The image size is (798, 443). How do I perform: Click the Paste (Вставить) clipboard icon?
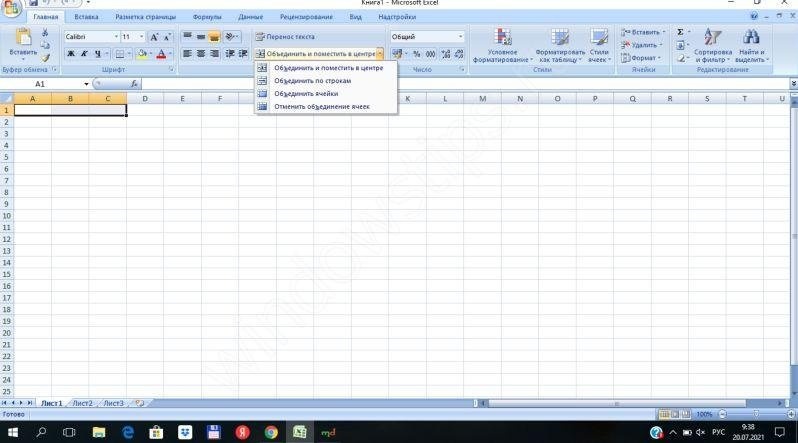point(23,38)
